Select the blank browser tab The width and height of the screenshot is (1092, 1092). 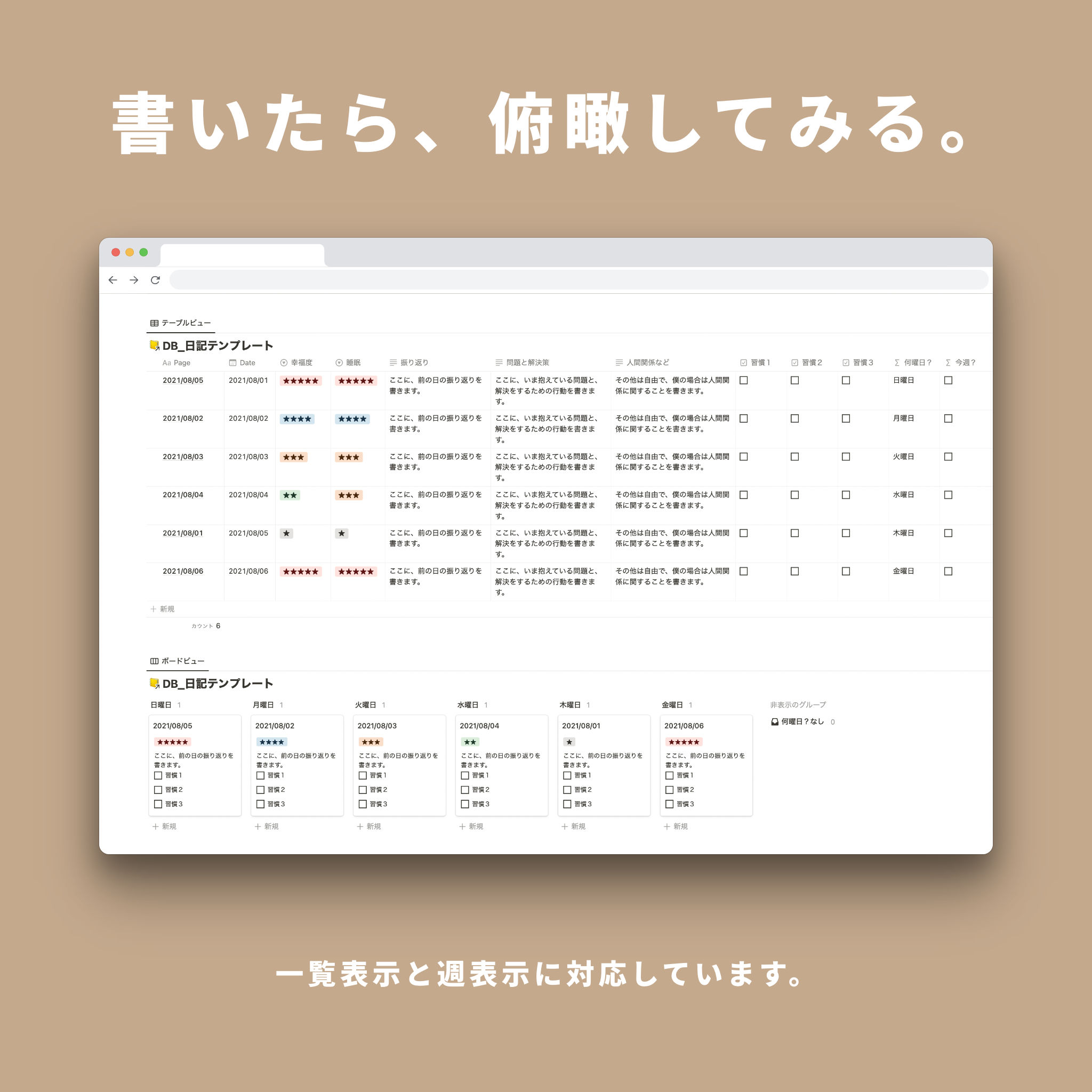tap(242, 255)
